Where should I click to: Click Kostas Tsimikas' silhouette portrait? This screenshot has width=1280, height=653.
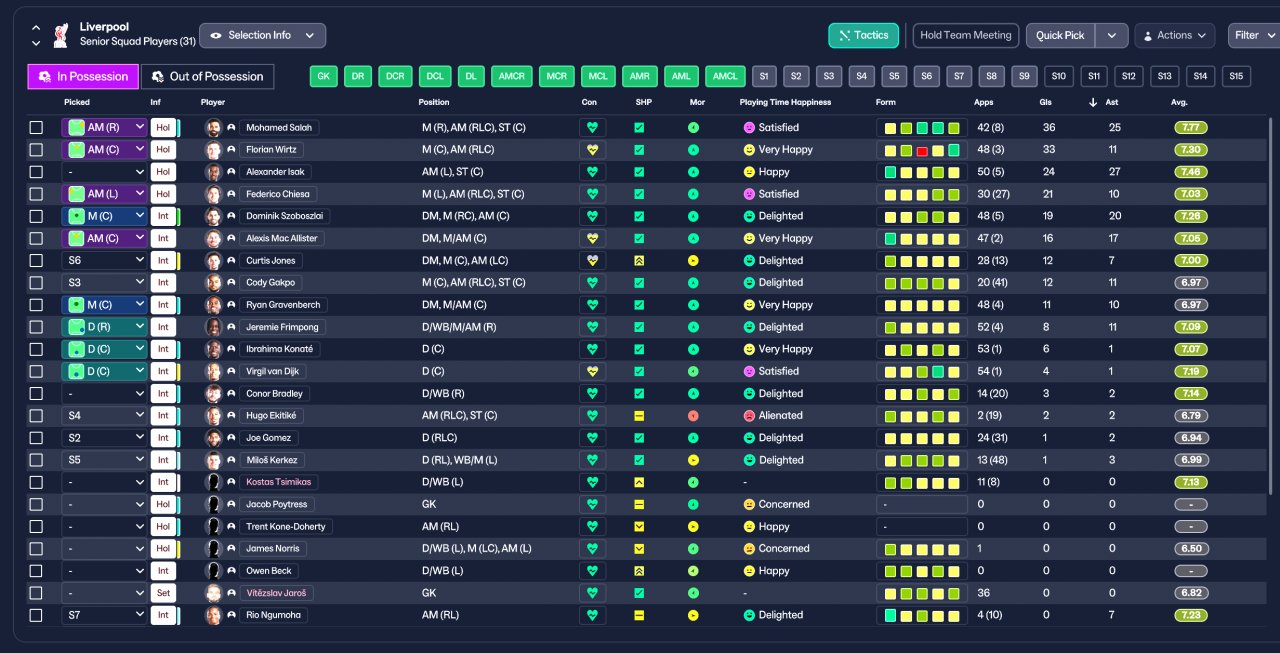coord(213,483)
